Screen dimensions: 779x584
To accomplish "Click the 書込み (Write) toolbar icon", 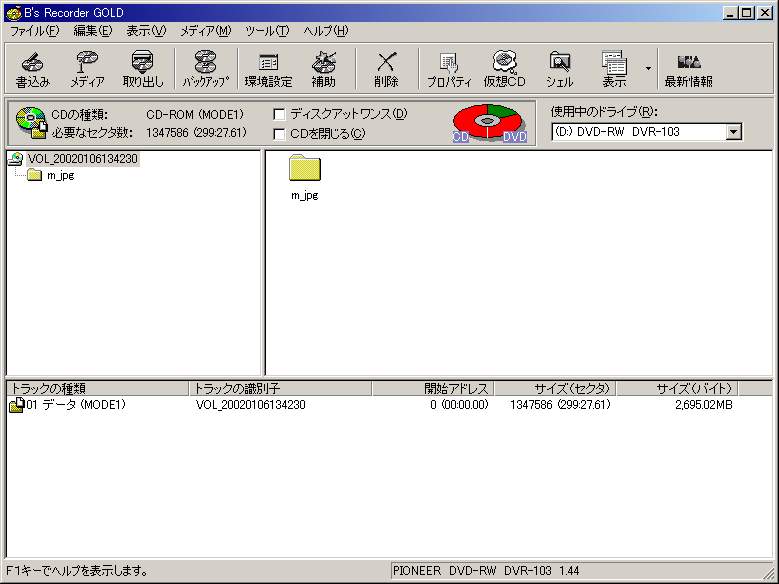I will 33,69.
